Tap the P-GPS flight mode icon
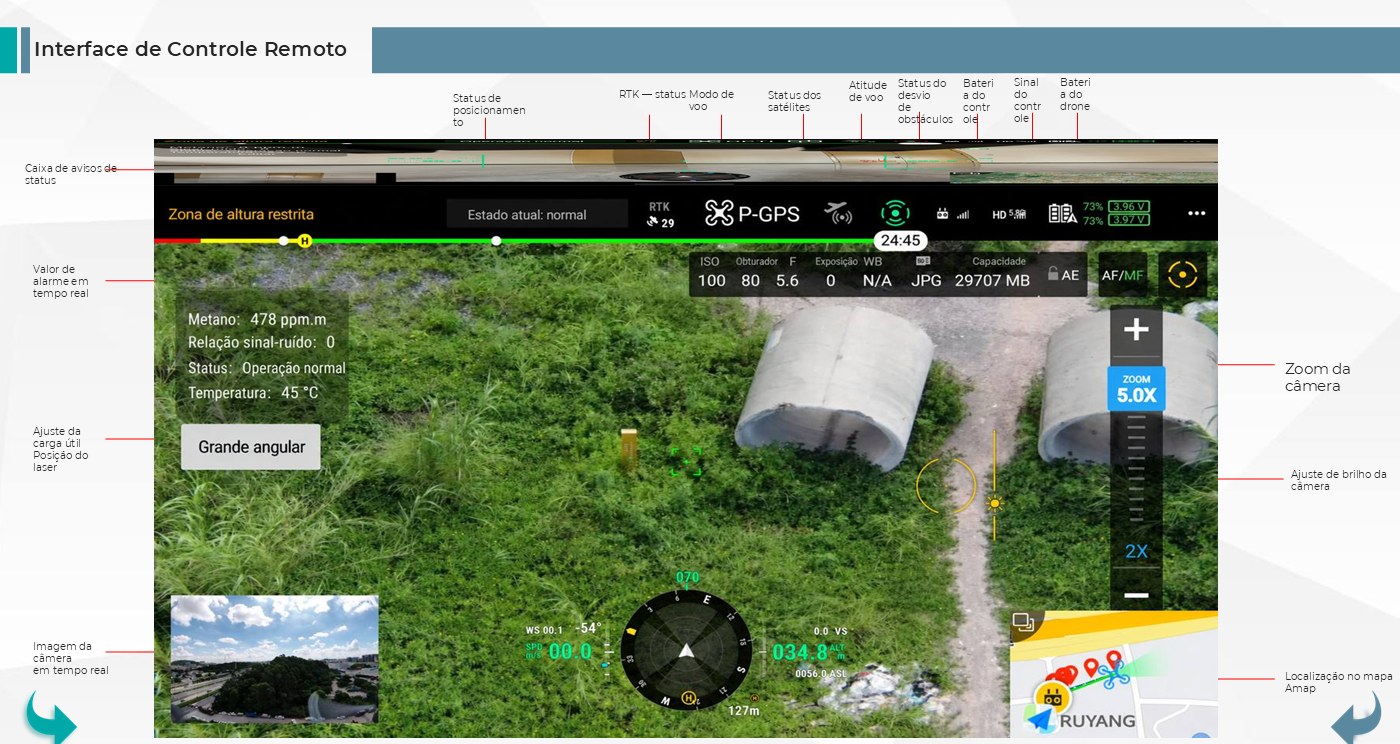Viewport: 1400px width, 744px height. point(752,213)
